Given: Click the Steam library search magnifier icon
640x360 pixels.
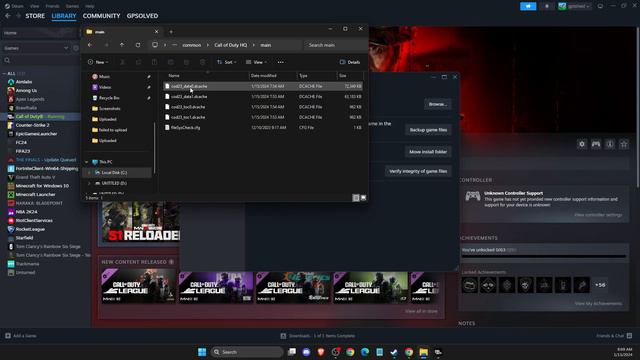Looking at the screenshot, I should coord(7,60).
